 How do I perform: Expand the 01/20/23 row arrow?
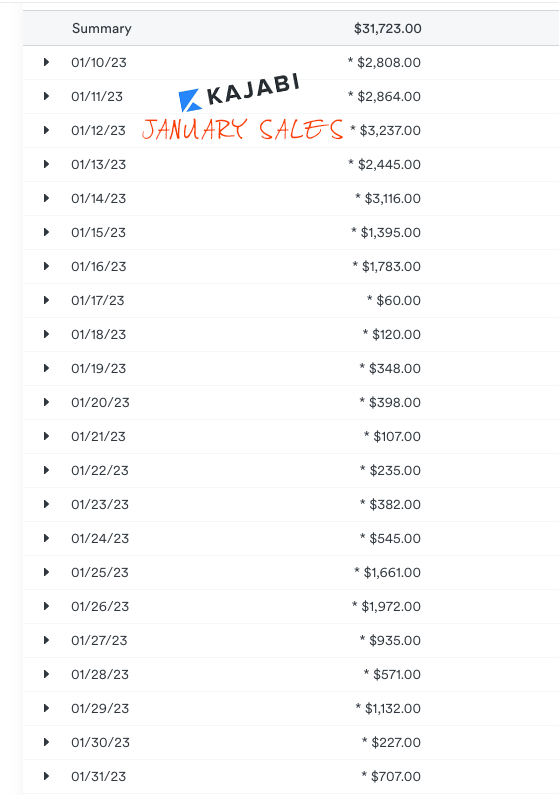(x=46, y=402)
